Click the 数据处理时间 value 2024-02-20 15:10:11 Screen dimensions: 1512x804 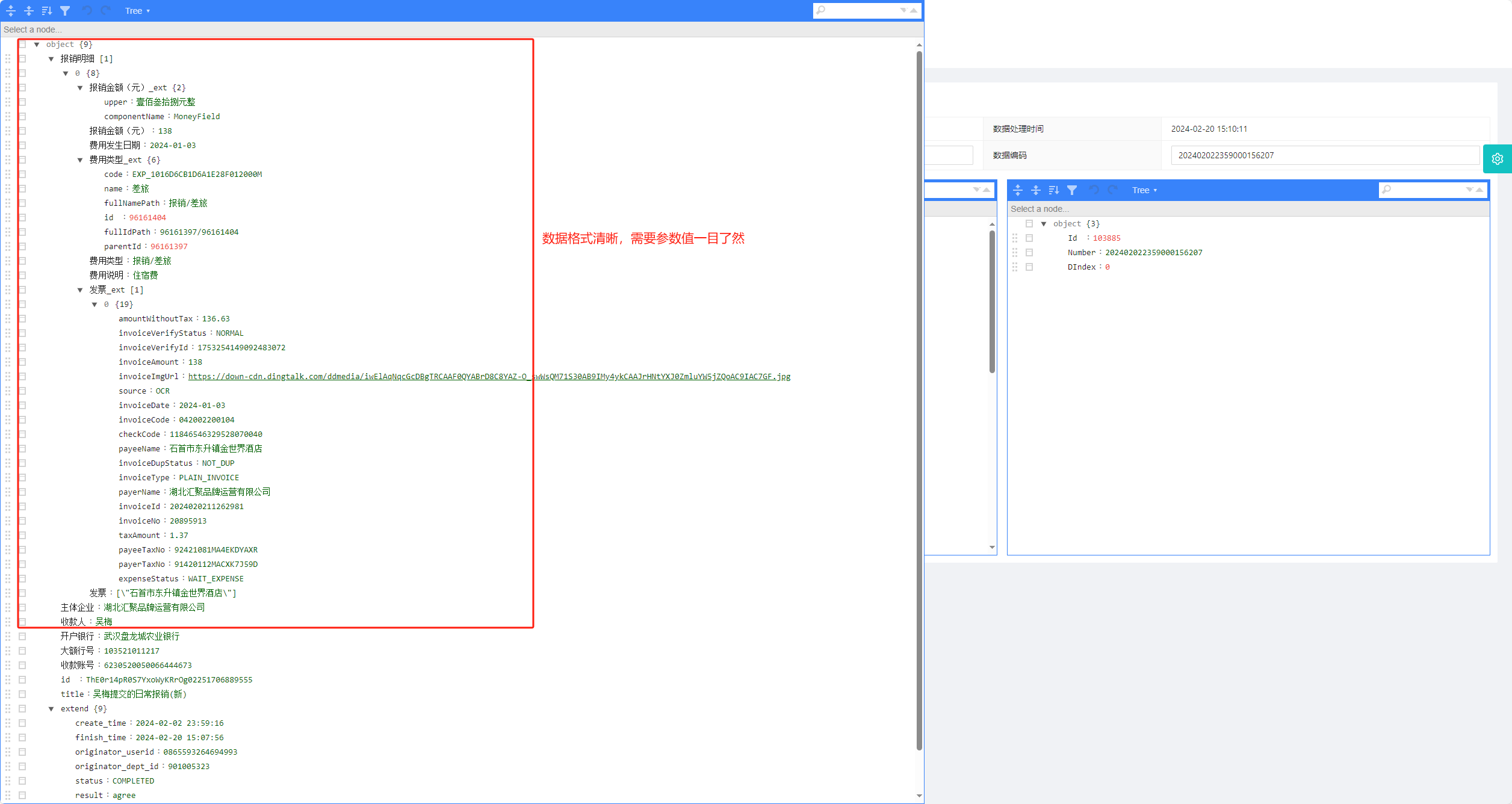click(x=1209, y=129)
